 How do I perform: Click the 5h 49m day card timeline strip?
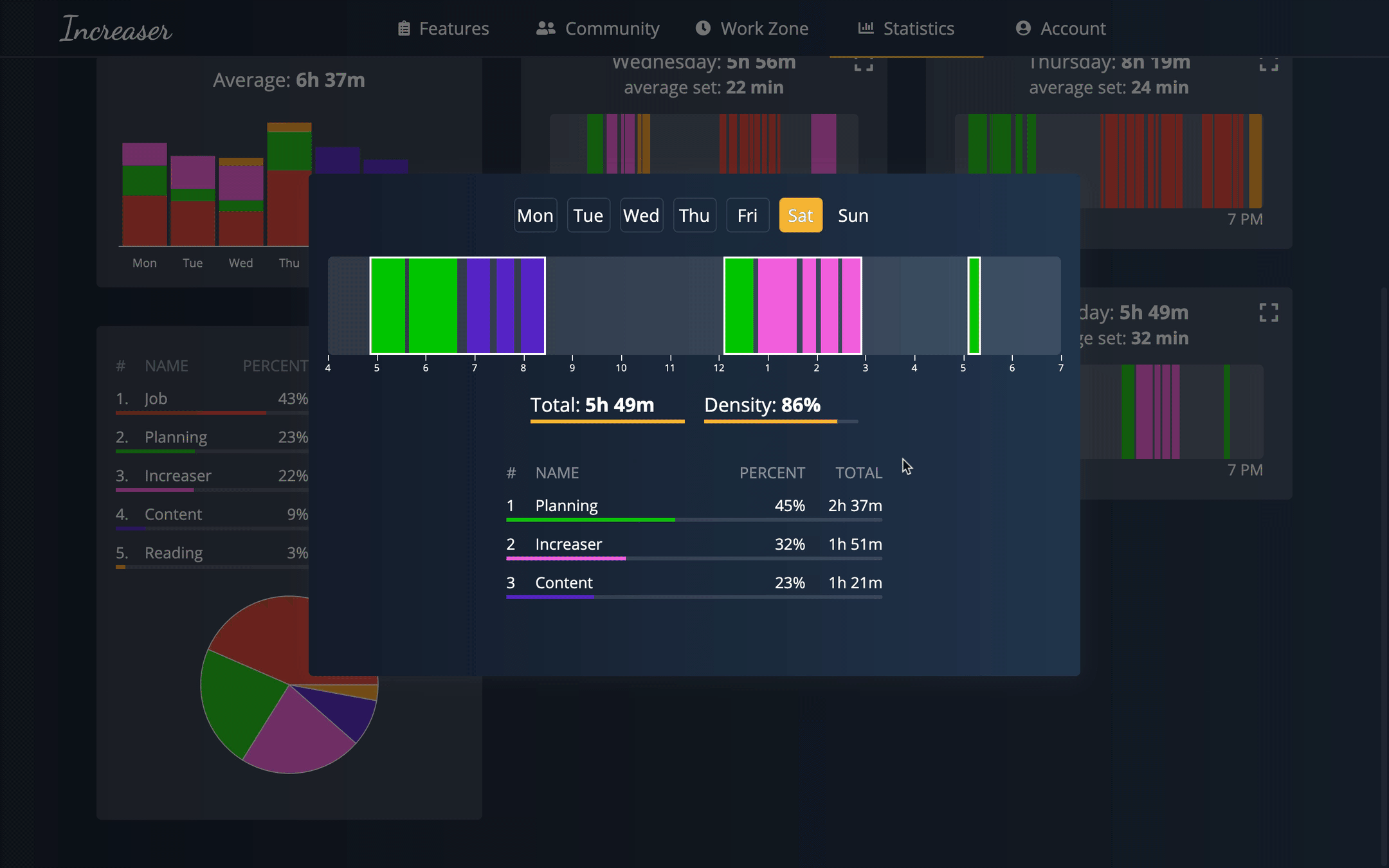pyautogui.click(x=1172, y=411)
